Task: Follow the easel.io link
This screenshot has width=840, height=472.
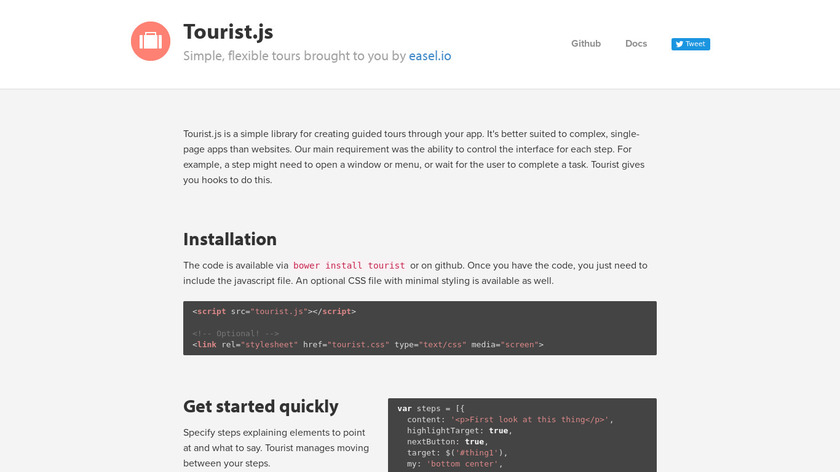Action: pyautogui.click(x=430, y=56)
